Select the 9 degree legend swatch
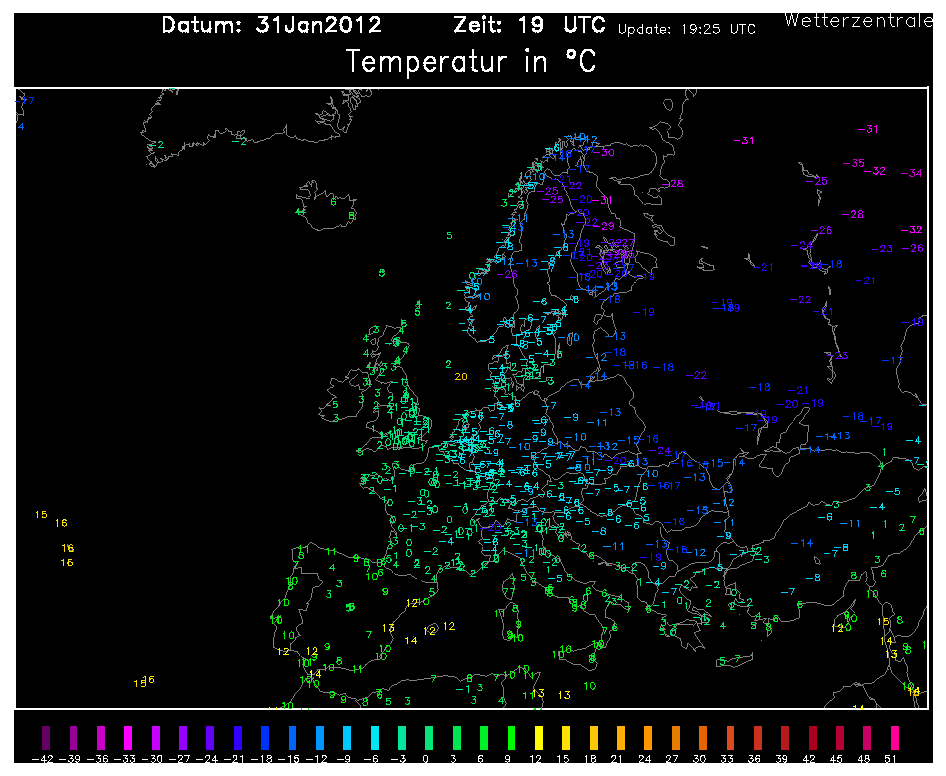 point(512,737)
